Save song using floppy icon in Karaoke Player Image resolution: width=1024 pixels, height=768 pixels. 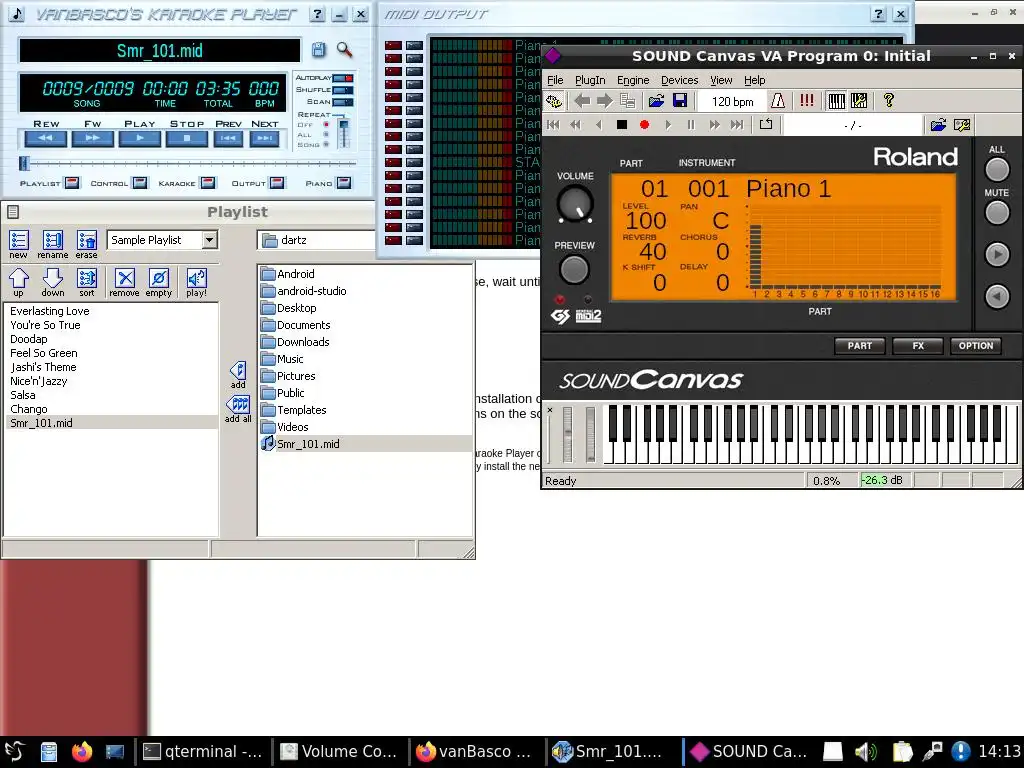click(x=318, y=50)
